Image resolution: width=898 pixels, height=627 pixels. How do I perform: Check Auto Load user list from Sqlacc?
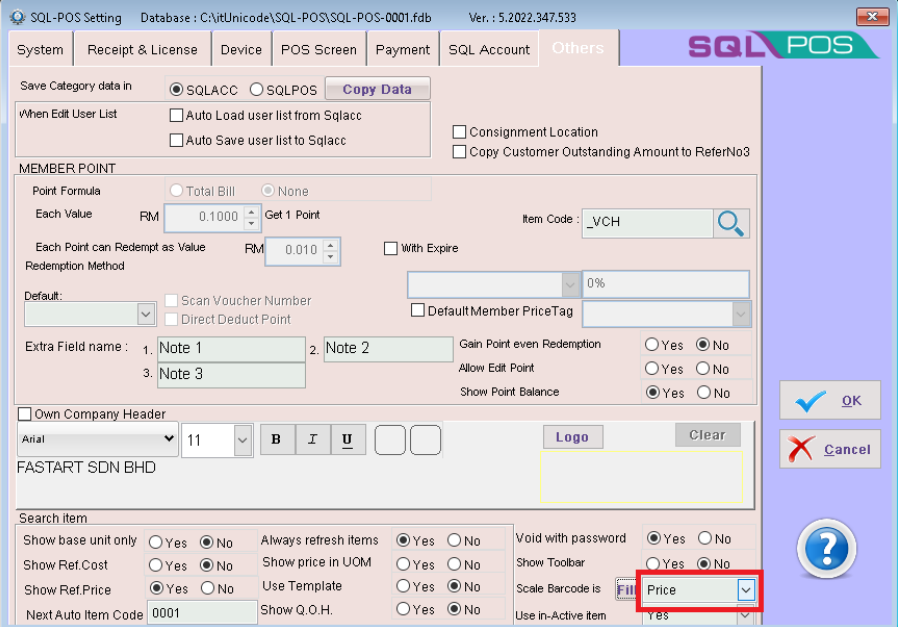click(x=177, y=116)
